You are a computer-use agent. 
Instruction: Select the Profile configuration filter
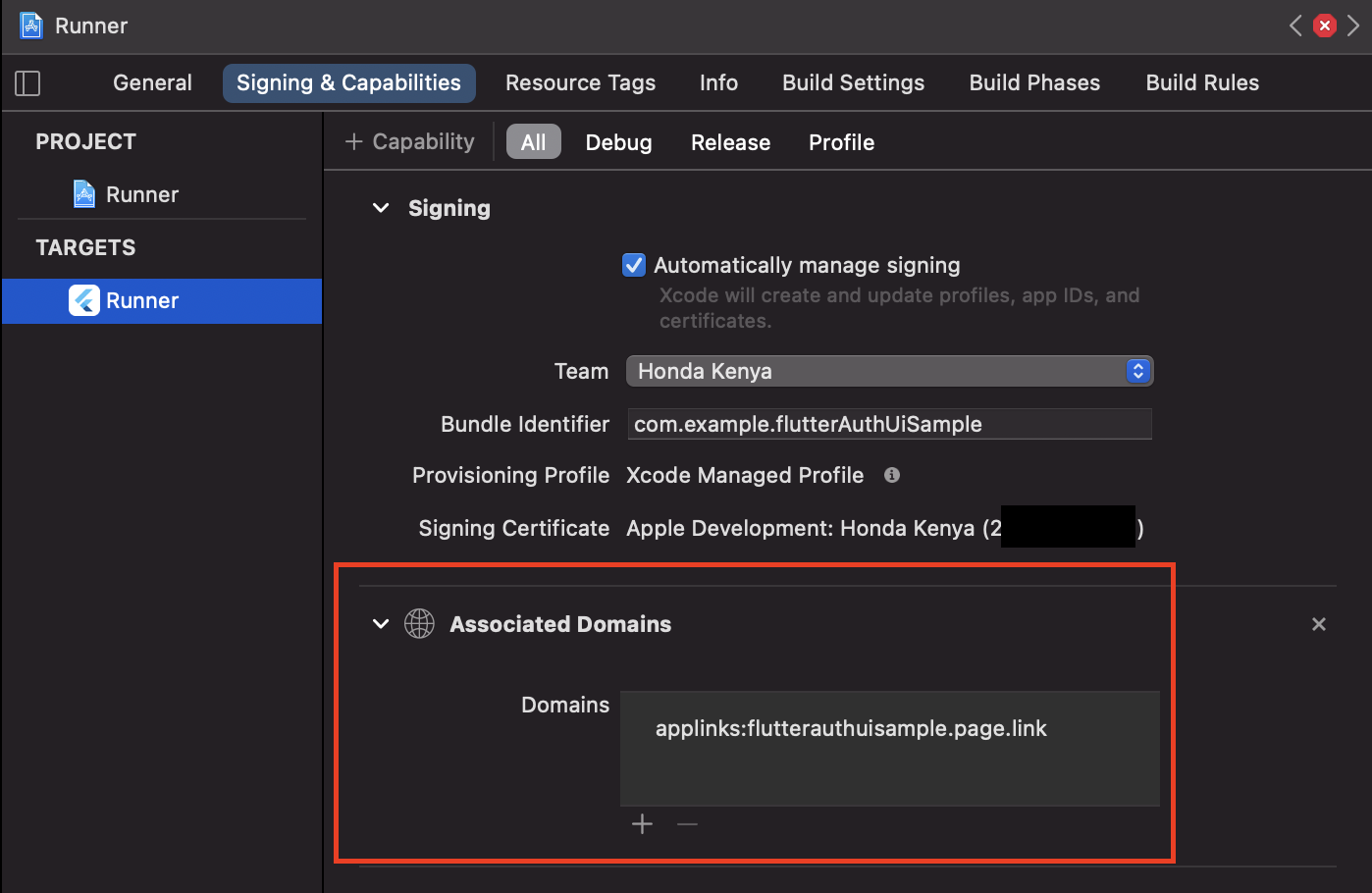(x=841, y=143)
